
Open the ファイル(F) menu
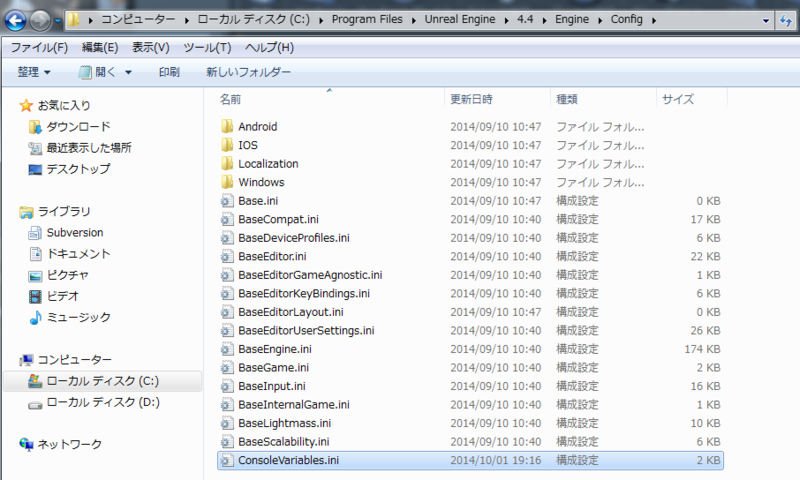point(39,47)
